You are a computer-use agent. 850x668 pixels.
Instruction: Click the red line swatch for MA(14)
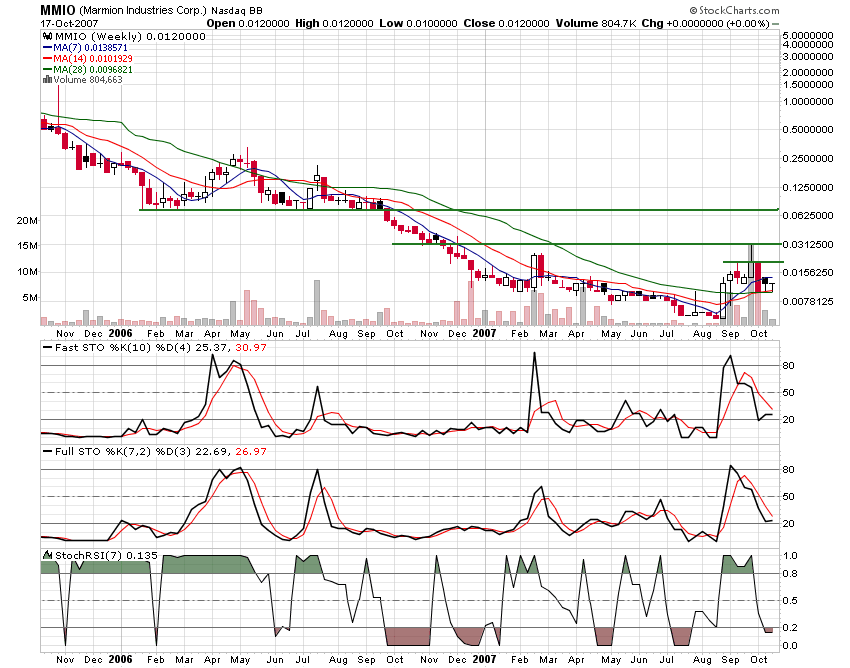pyautogui.click(x=47, y=59)
